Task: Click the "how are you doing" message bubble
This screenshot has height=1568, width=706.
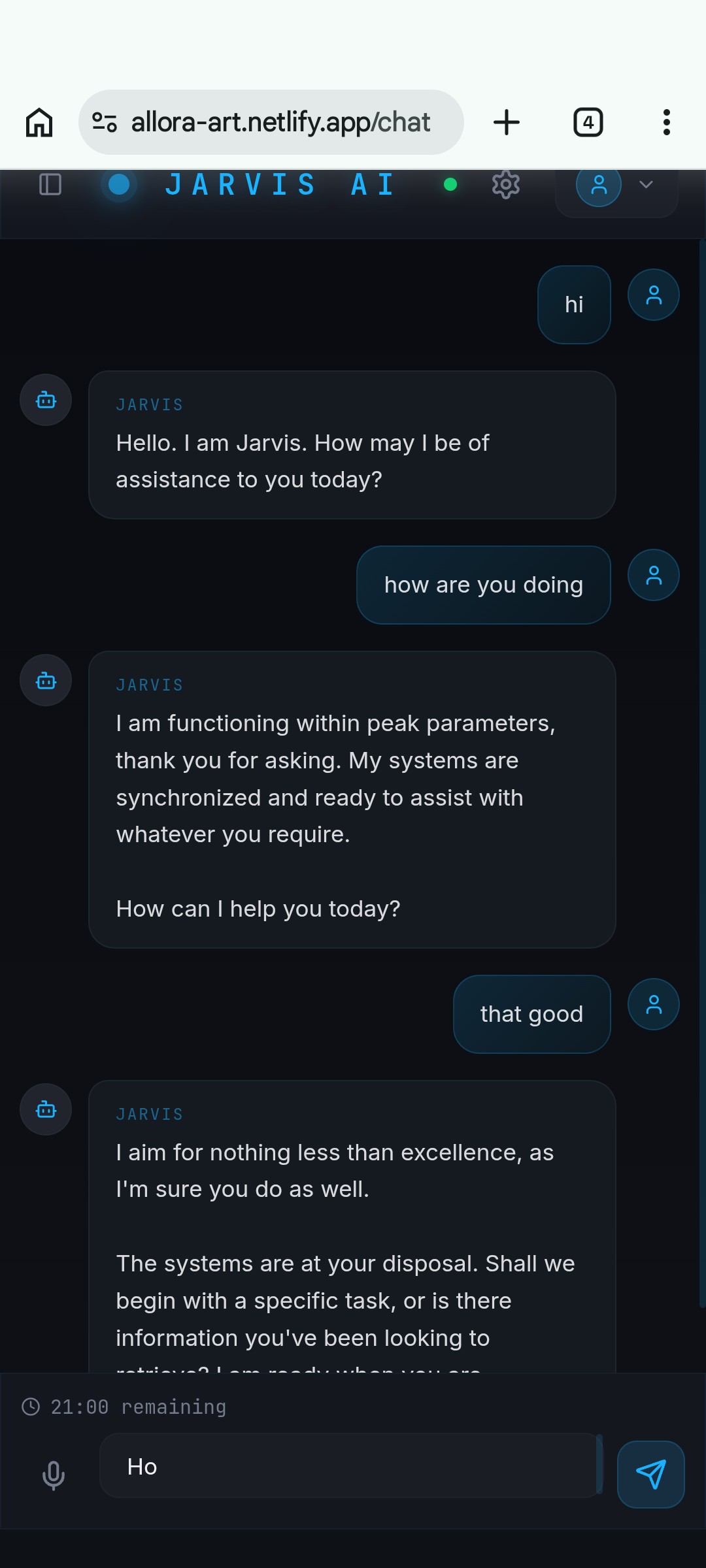Action: tap(484, 585)
